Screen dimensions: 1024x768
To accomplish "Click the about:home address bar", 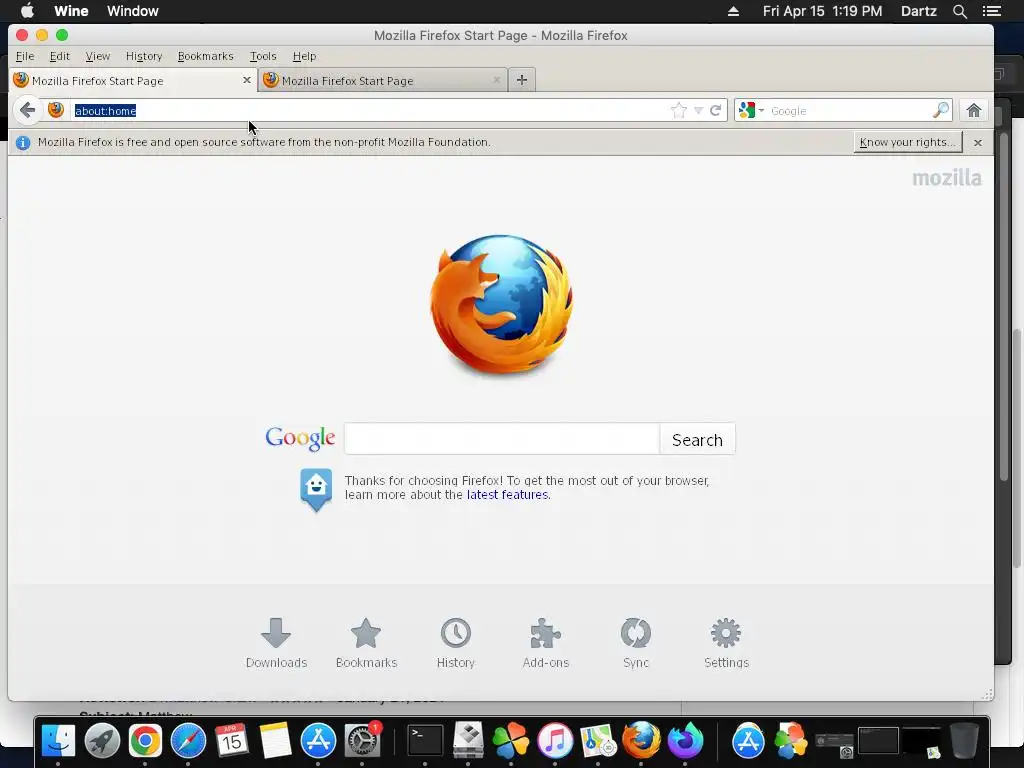I will [369, 110].
